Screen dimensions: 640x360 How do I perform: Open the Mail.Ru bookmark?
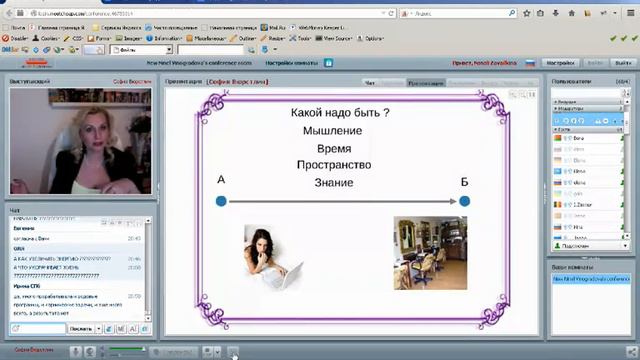[273, 28]
